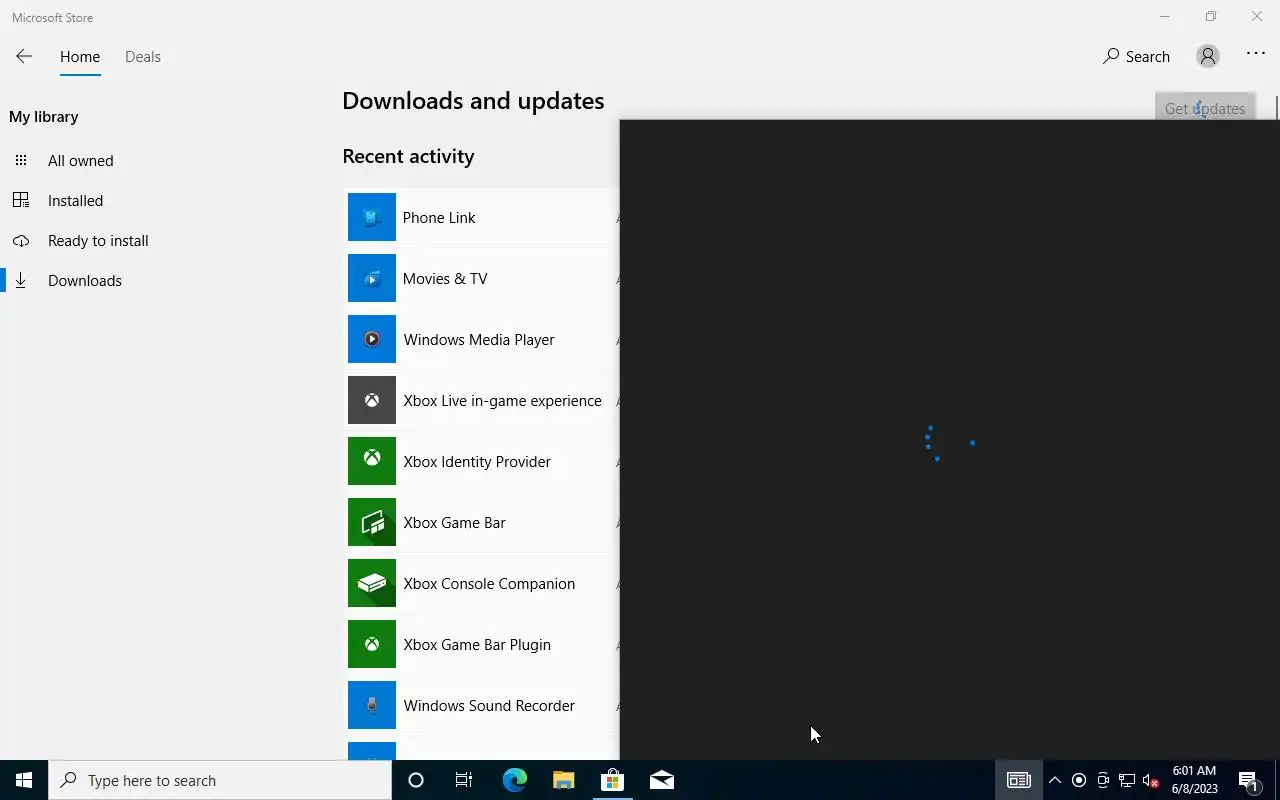Open the notification center icon
Viewport: 1280px width, 800px height.
click(x=1248, y=780)
